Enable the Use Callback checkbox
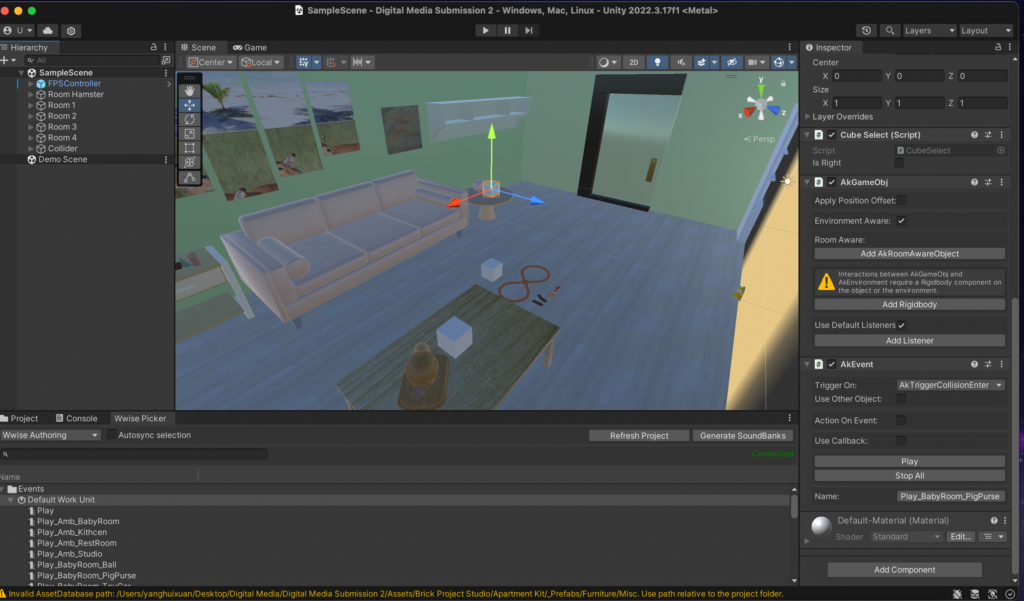 (x=901, y=440)
